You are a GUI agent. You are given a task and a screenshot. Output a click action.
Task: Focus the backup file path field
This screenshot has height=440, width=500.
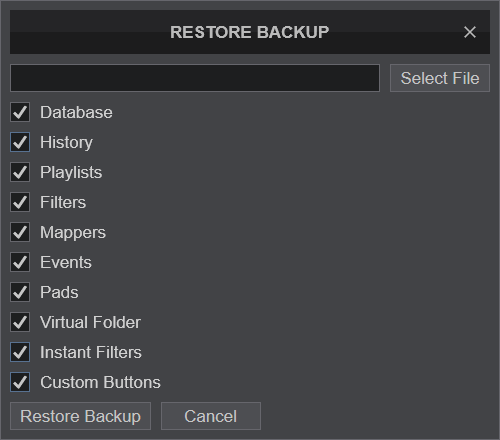195,78
